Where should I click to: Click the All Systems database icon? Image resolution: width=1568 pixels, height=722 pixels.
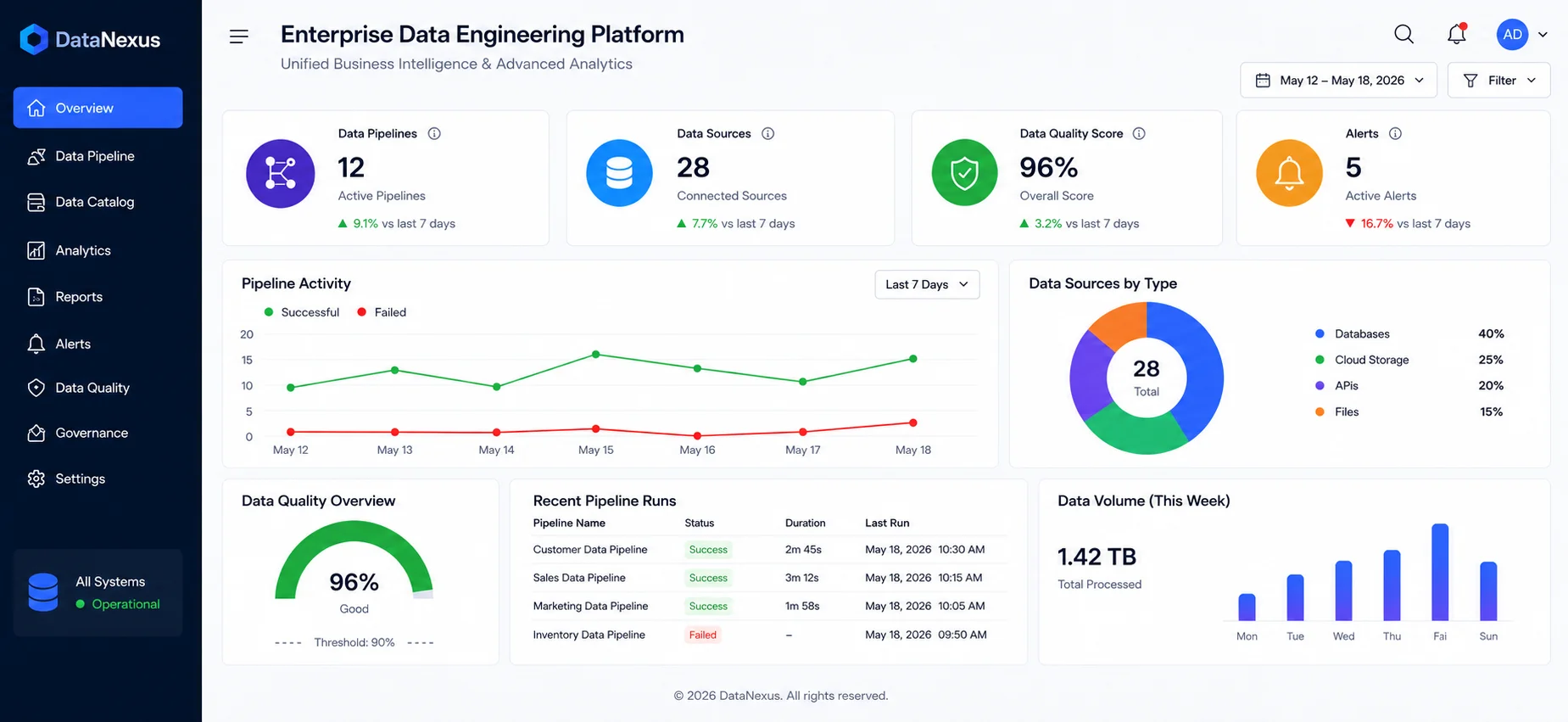pos(43,592)
